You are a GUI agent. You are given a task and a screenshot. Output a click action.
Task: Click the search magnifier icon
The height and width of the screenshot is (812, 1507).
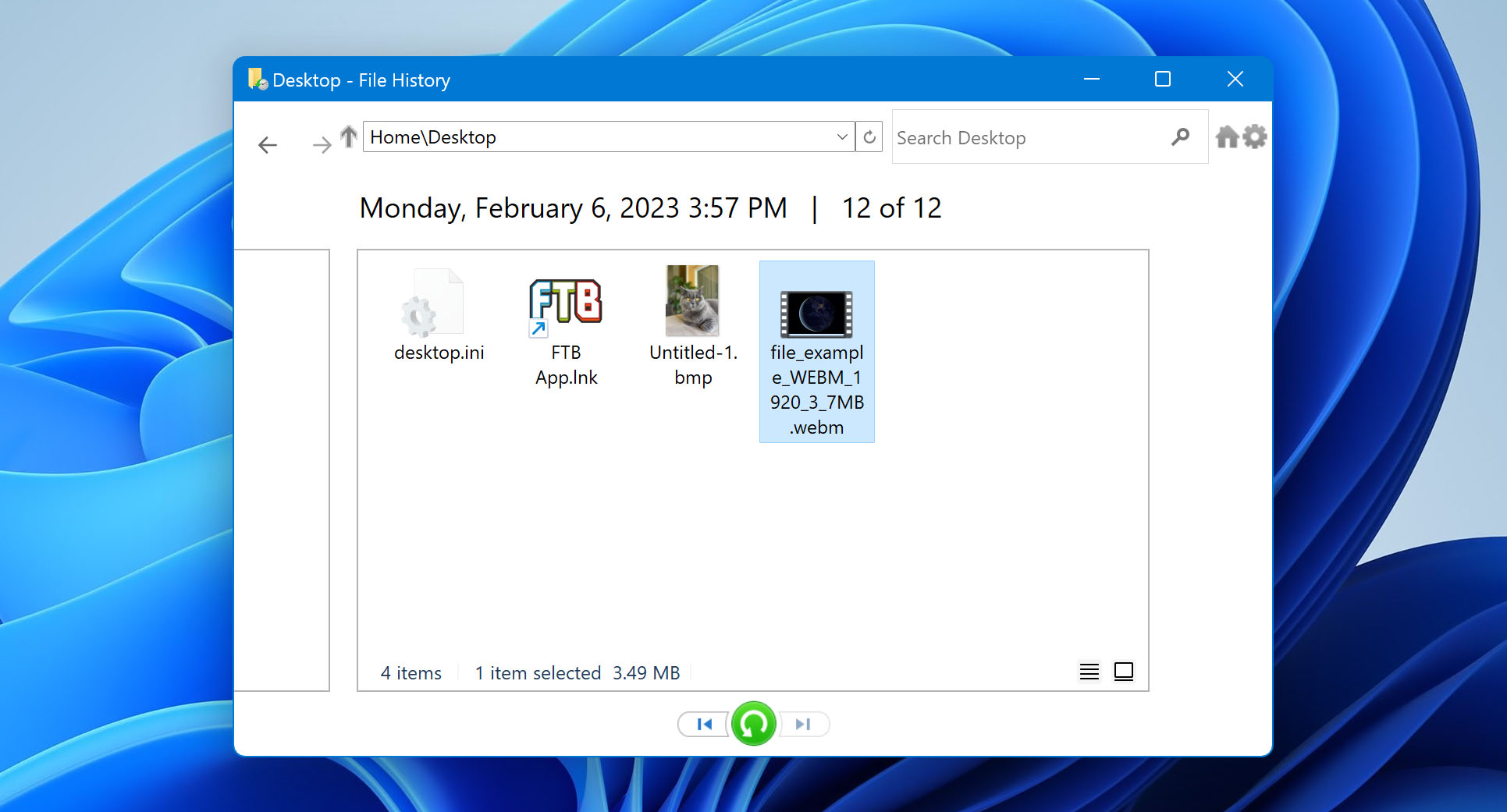(1181, 137)
